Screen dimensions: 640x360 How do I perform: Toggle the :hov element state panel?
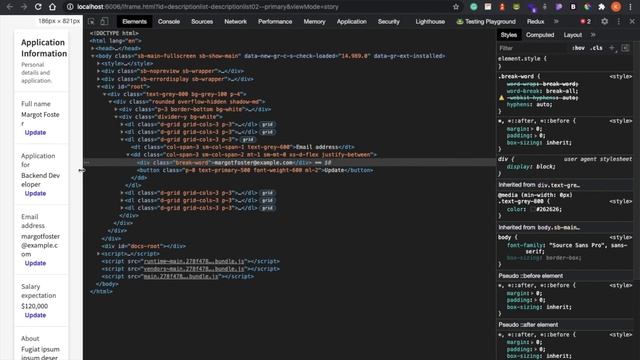(x=578, y=48)
